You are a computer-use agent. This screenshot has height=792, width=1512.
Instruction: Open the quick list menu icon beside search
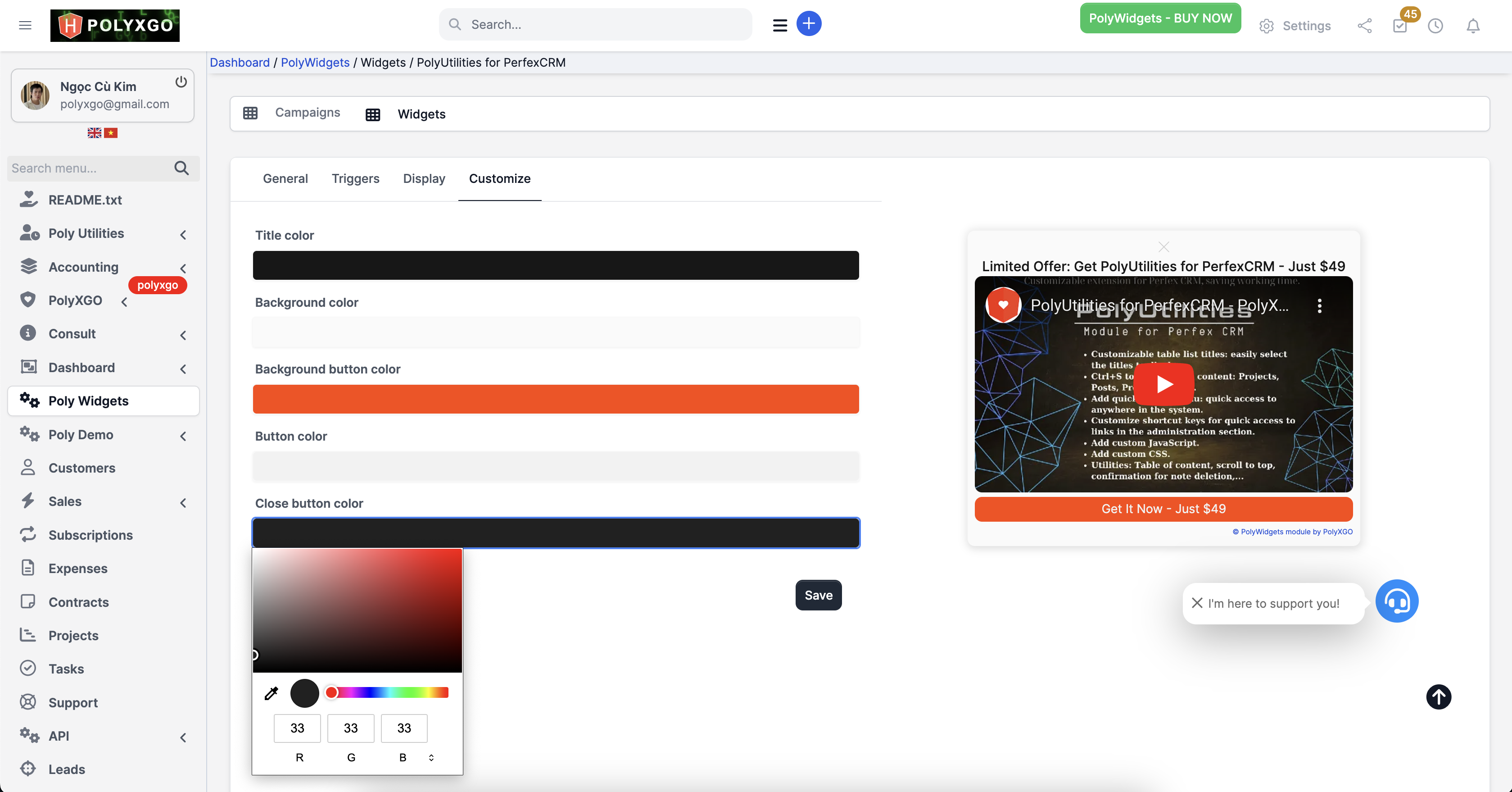point(779,25)
